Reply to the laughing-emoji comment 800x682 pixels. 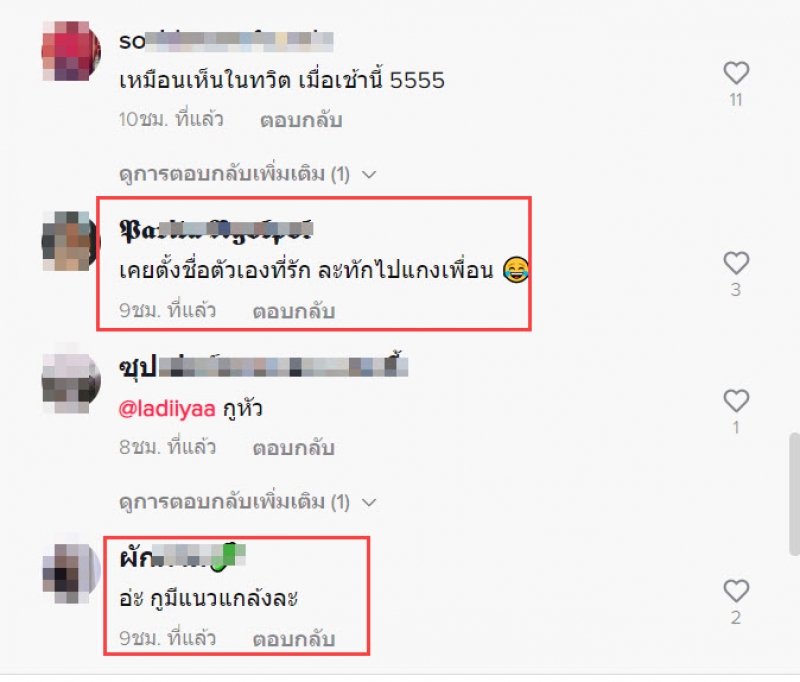294,311
